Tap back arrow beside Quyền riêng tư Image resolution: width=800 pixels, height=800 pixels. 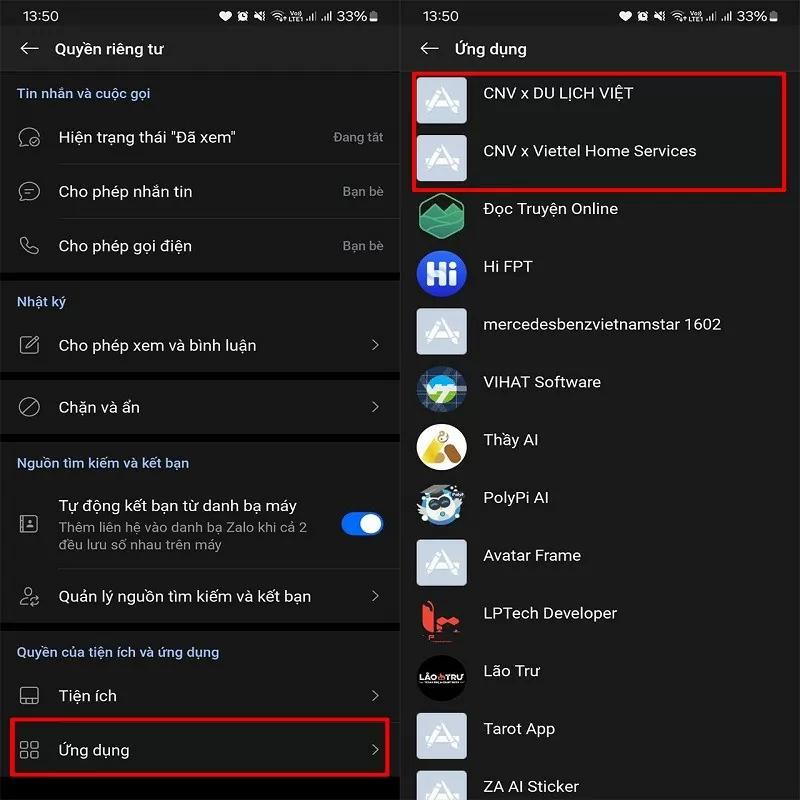[29, 49]
